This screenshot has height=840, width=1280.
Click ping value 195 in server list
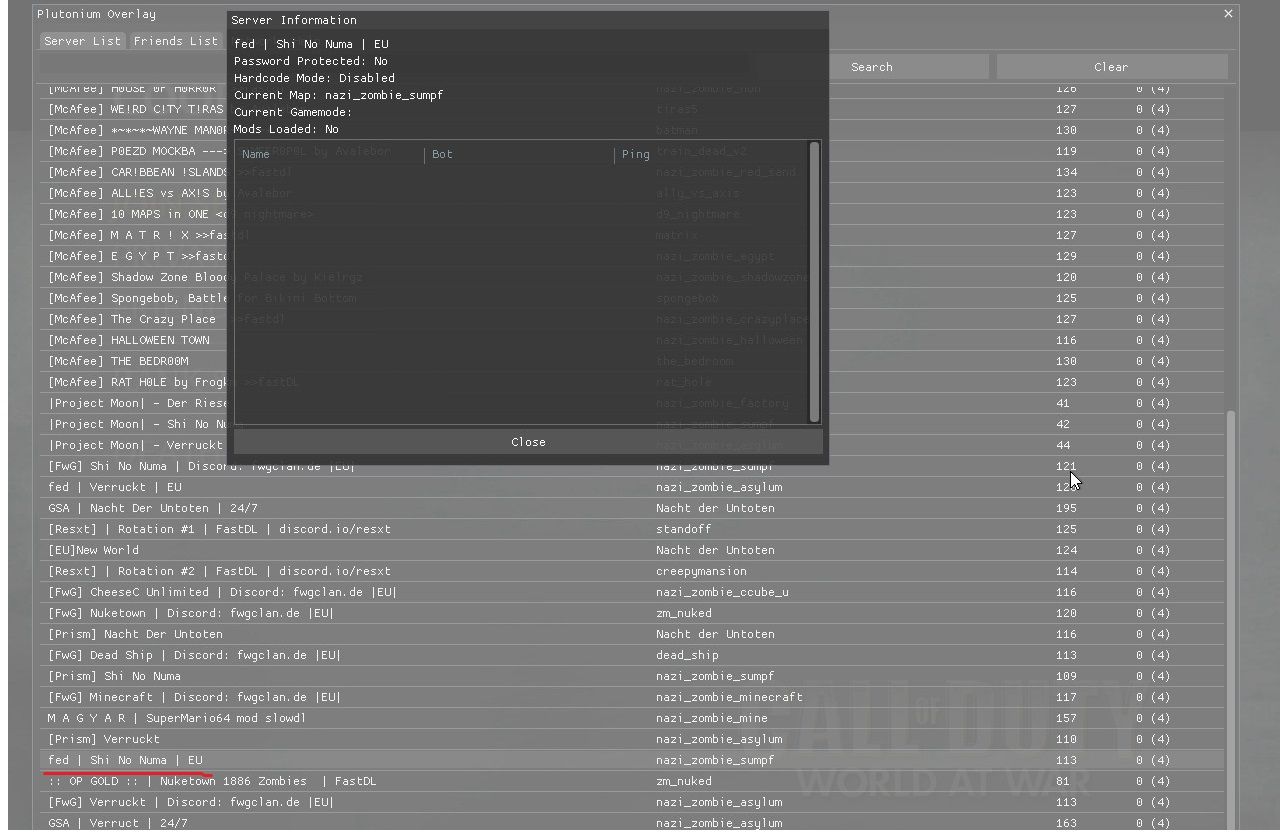(1066, 508)
